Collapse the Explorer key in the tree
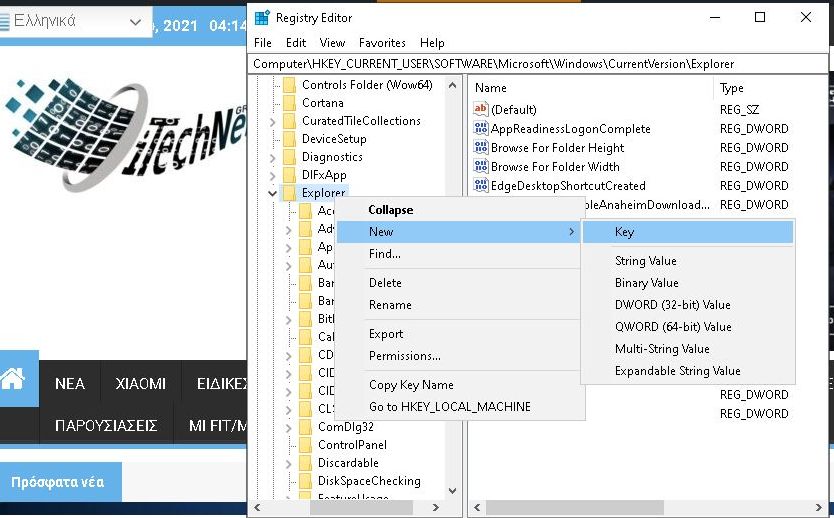 click(x=272, y=193)
